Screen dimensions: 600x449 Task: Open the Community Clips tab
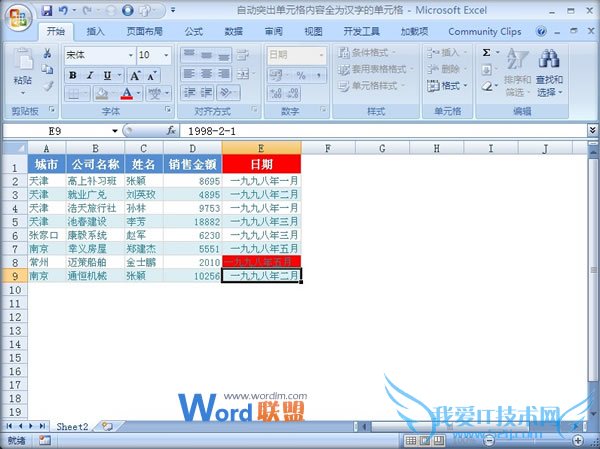click(485, 31)
